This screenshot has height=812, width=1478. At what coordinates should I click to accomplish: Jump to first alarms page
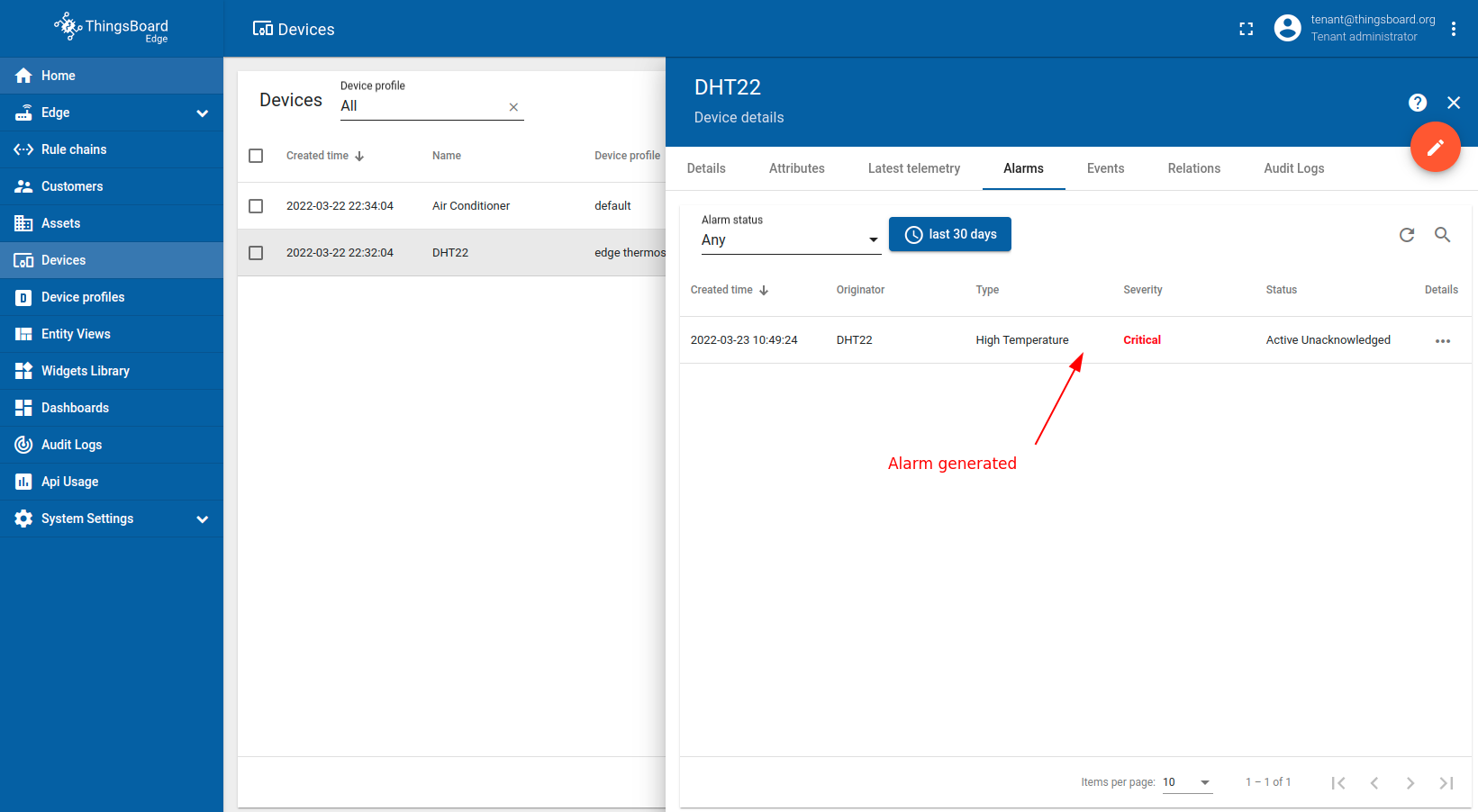click(1338, 783)
